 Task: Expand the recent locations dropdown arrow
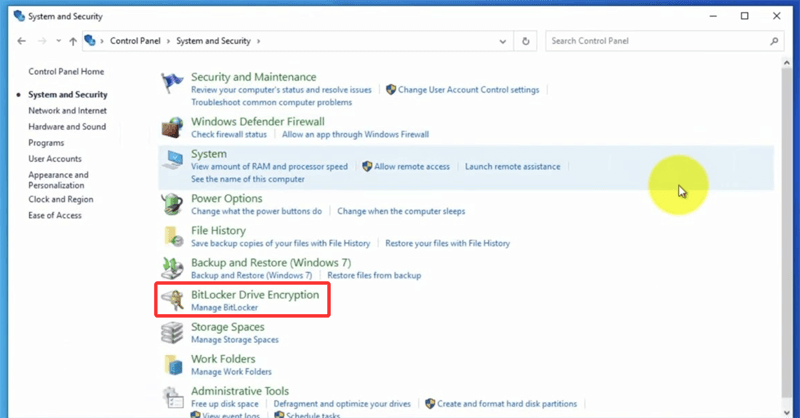(x=59, y=41)
